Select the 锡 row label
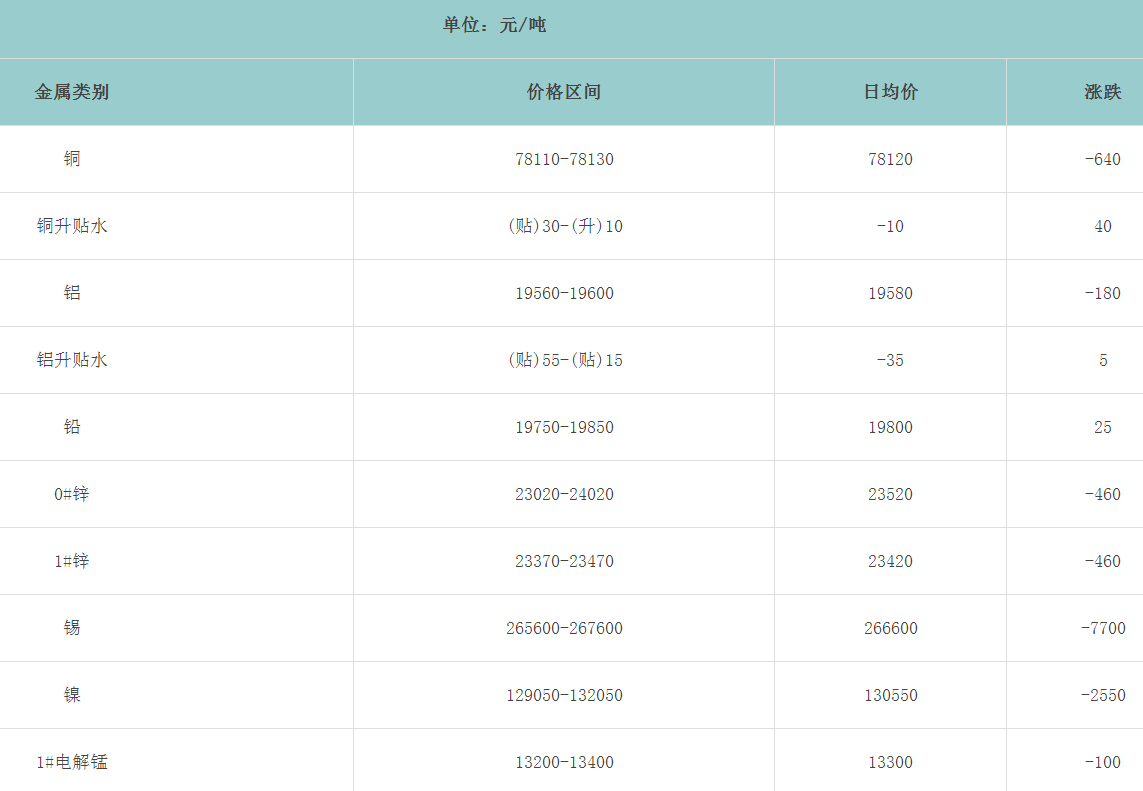 click(72, 628)
